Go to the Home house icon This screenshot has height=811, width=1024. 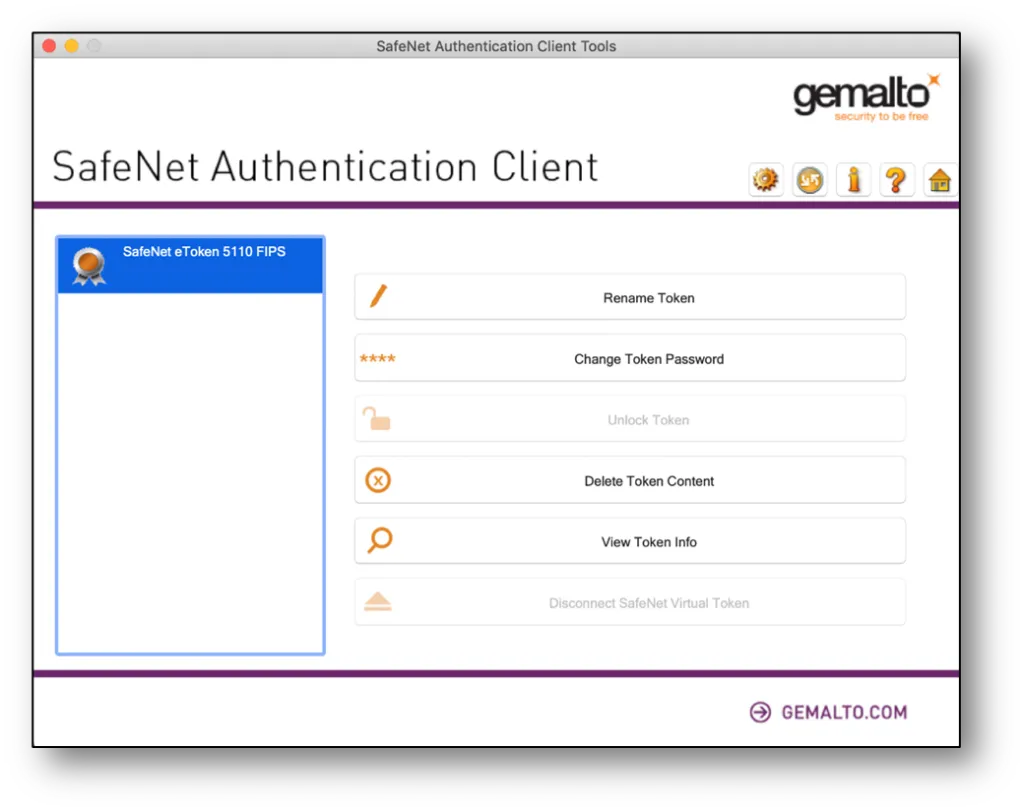(940, 180)
